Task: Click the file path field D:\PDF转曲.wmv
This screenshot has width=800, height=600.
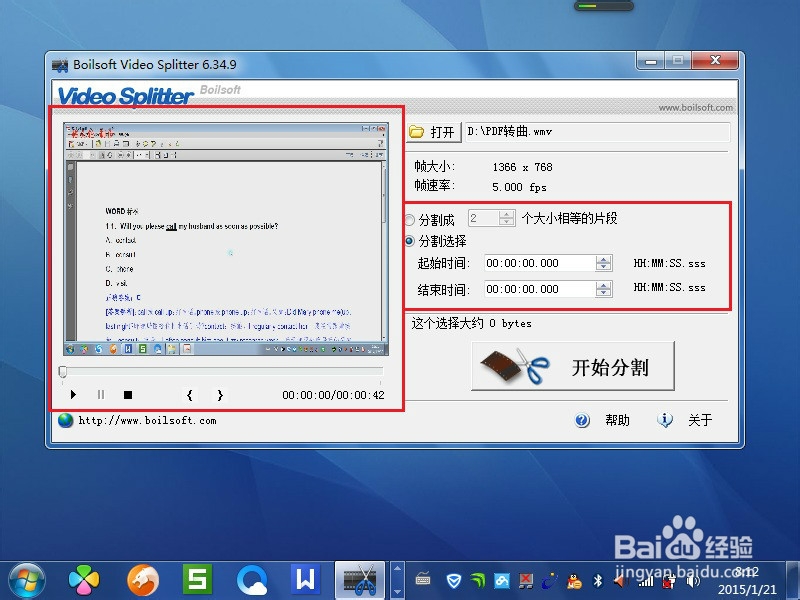Action: [597, 132]
